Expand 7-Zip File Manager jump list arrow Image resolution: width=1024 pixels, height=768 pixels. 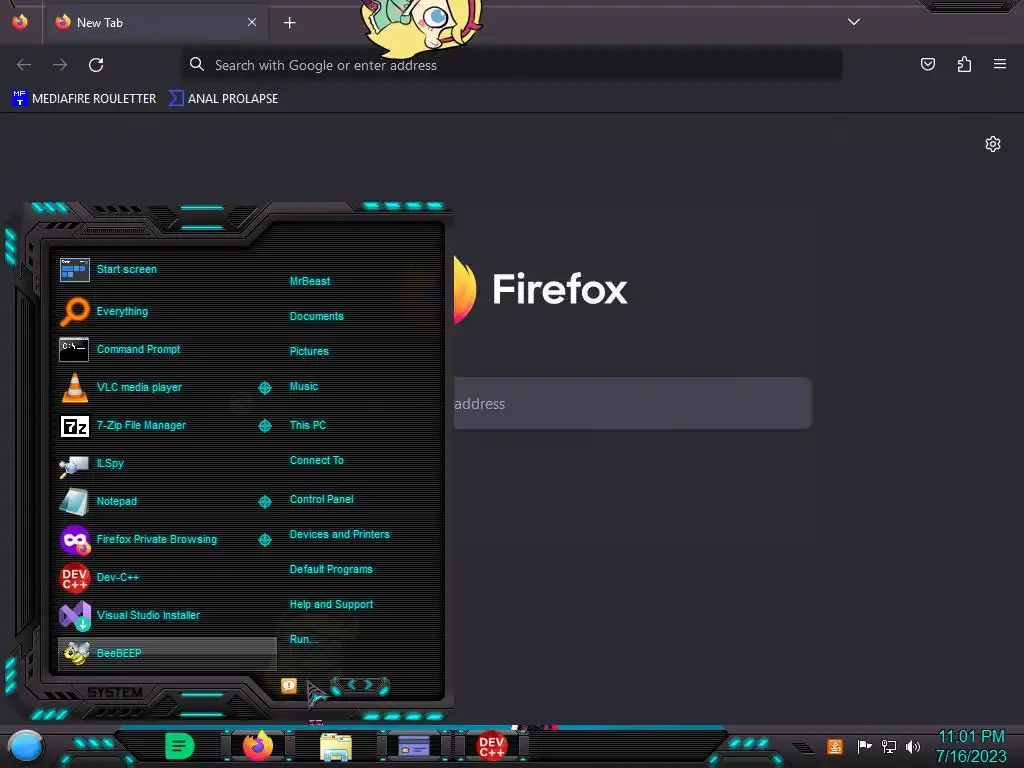pos(265,426)
